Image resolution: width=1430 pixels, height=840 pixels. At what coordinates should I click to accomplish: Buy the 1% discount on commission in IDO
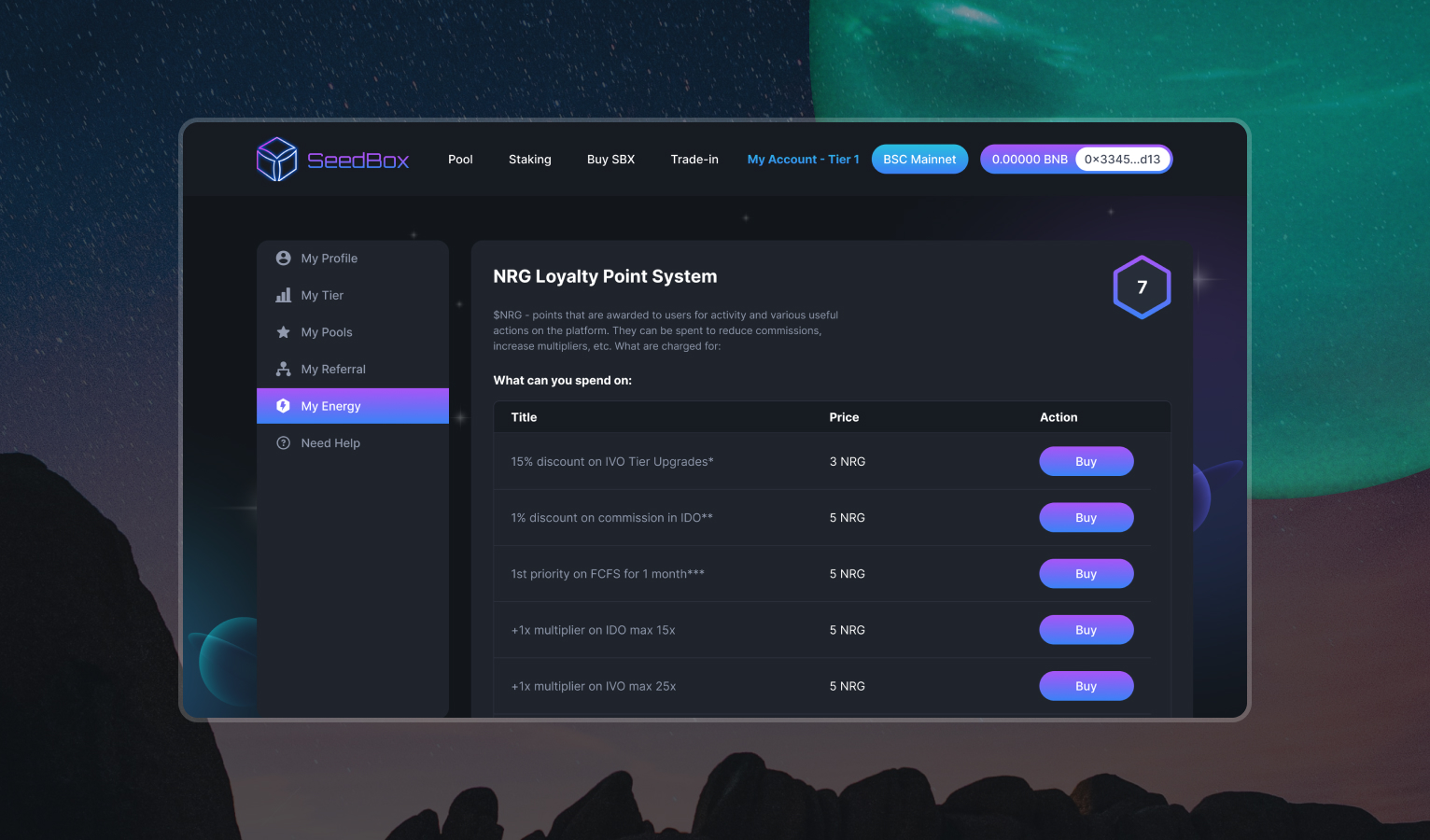tap(1086, 518)
